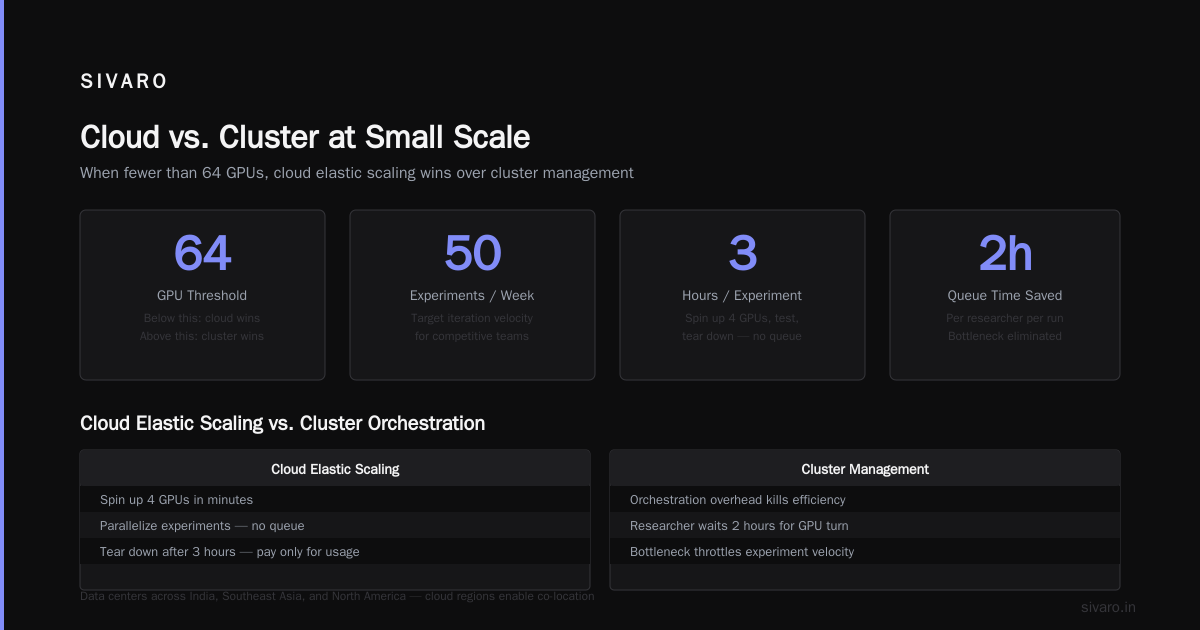Click the Cloud Elastic Scaling column header
This screenshot has height=630, width=1200.
click(x=335, y=469)
